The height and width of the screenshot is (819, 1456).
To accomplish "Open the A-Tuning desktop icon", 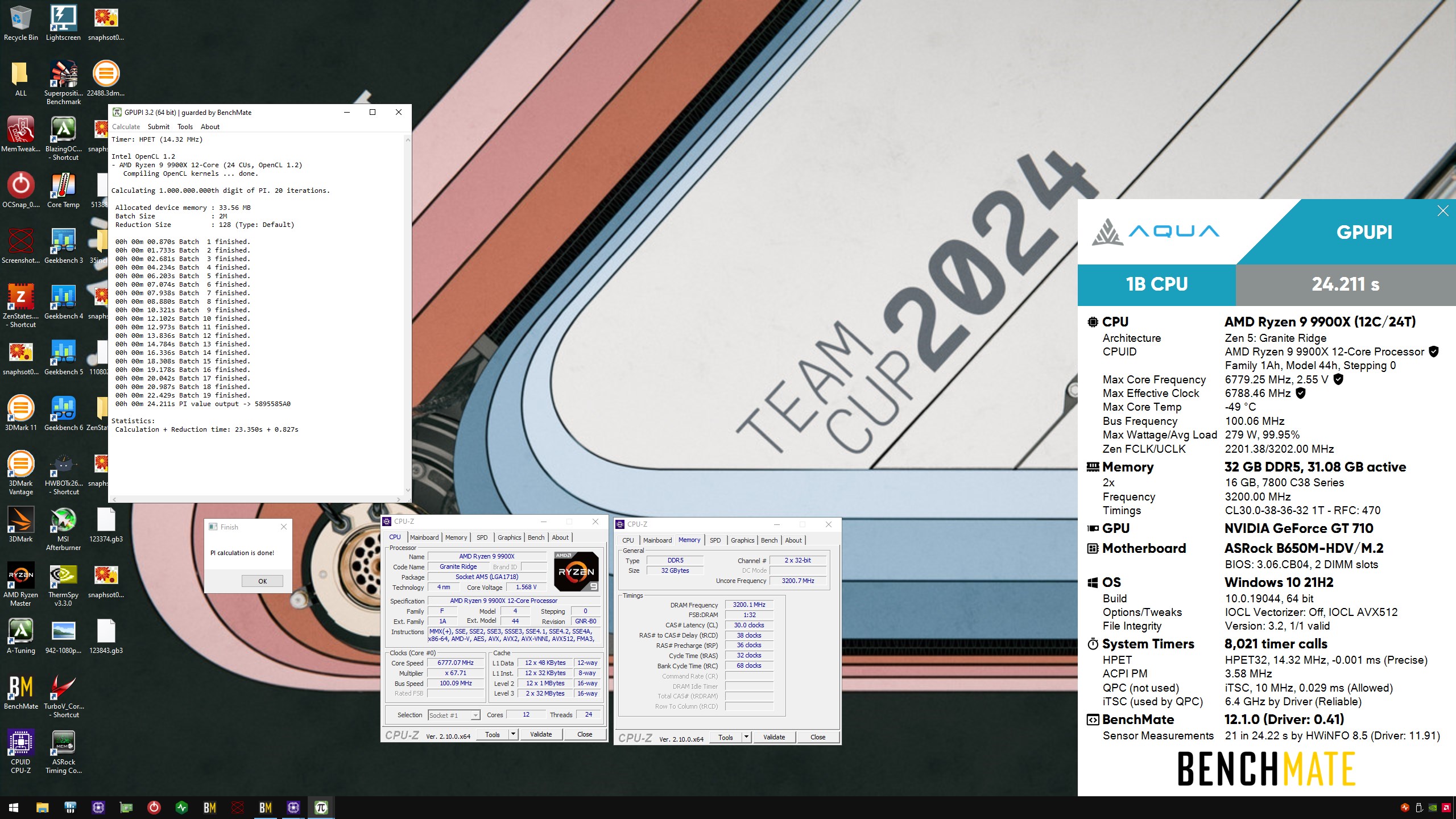I will (20, 636).
